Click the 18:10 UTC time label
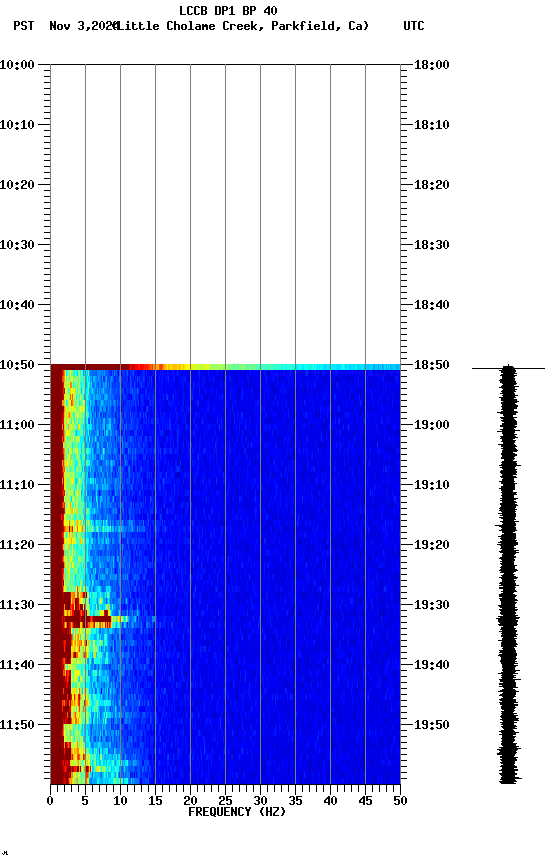The height and width of the screenshot is (864, 552). point(432,125)
